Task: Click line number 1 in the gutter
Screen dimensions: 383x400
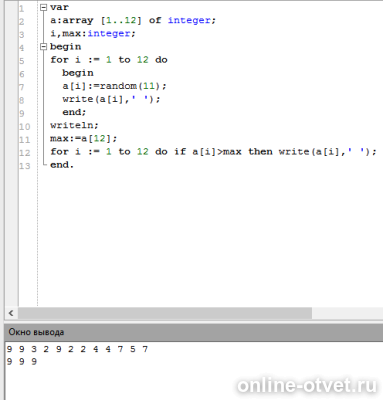Action: pyautogui.click(x=21, y=8)
